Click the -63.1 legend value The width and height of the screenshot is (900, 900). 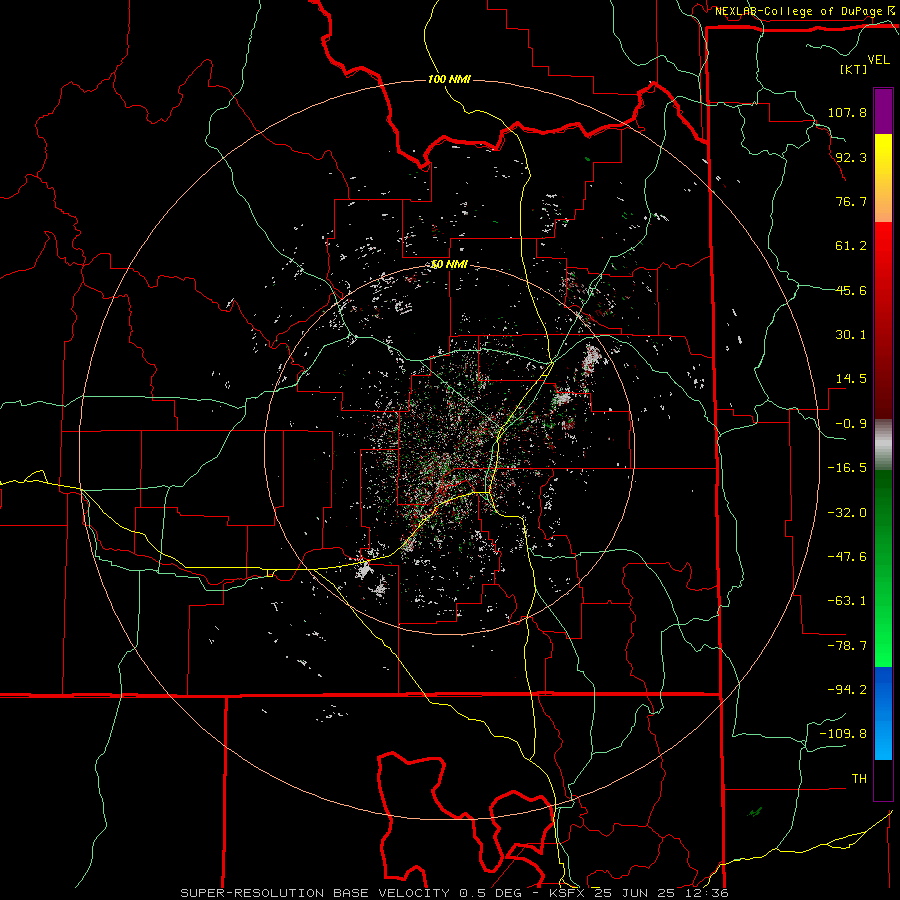(x=847, y=601)
